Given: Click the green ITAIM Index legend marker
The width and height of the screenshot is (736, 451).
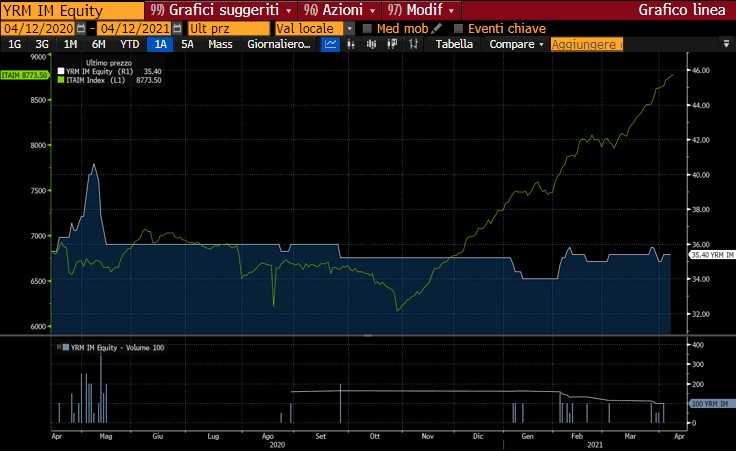Looking at the screenshot, I should click(x=61, y=80).
